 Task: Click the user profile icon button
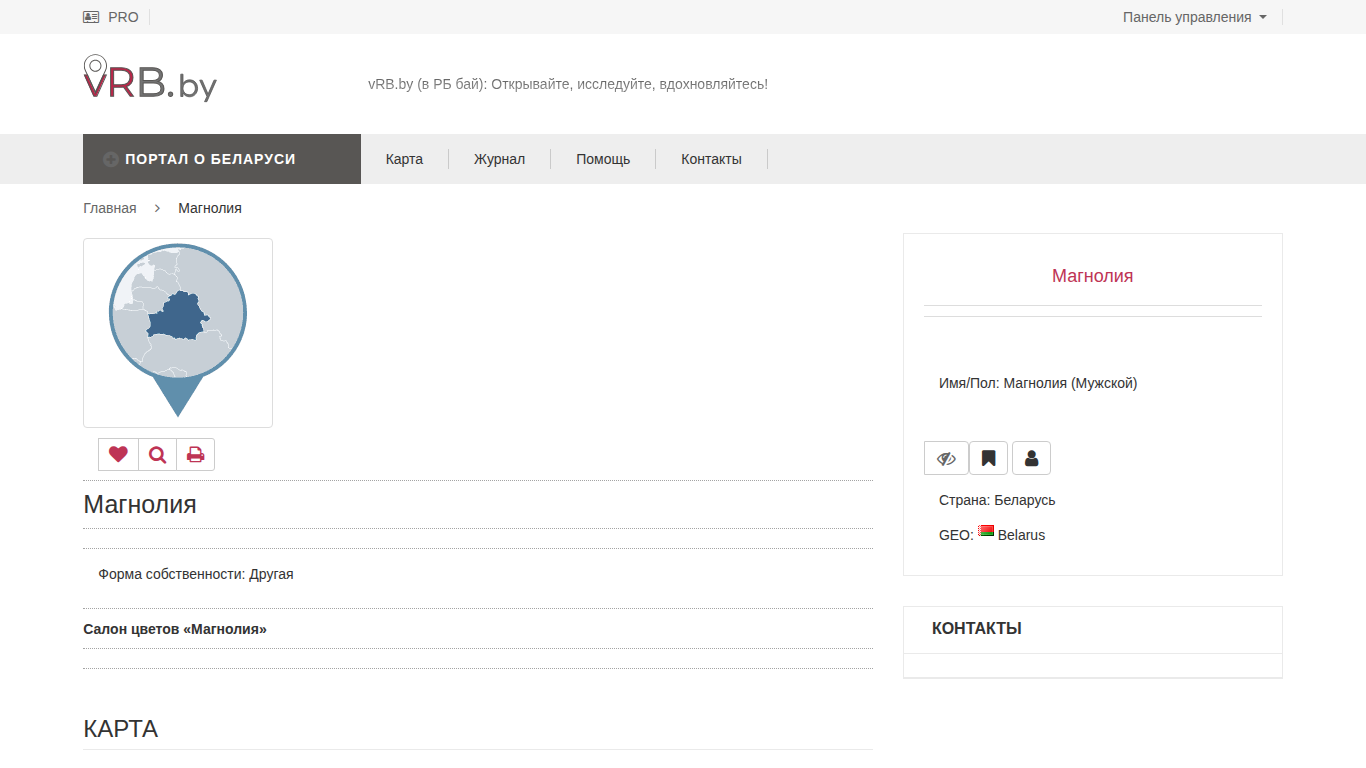tap(1031, 458)
